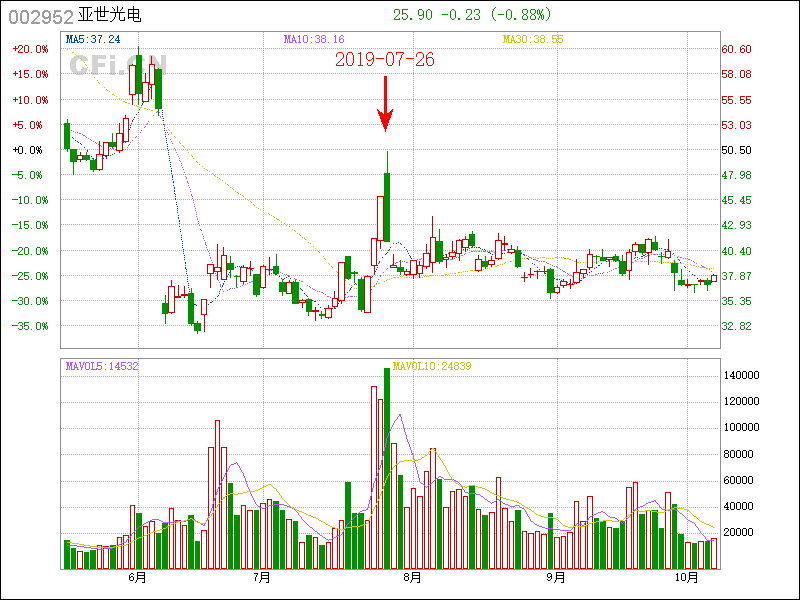Screen dimensions: 800x600
Task: Click the MA5:37.24 indicator label
Action: click(93, 39)
